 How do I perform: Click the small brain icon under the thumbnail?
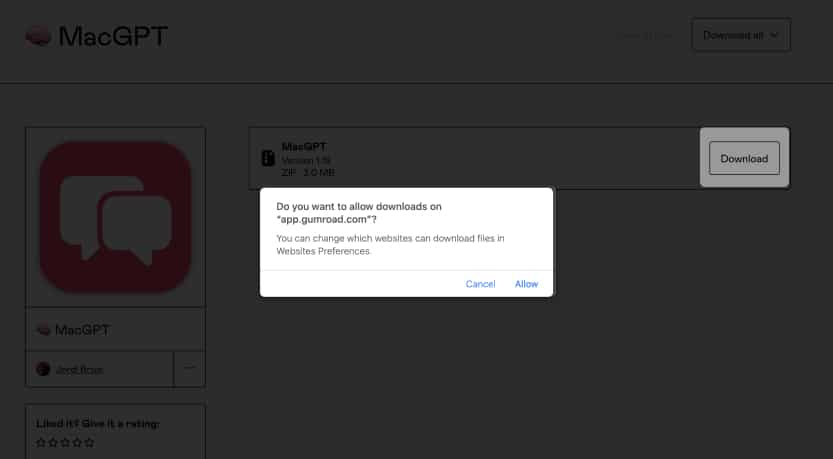coord(43,329)
